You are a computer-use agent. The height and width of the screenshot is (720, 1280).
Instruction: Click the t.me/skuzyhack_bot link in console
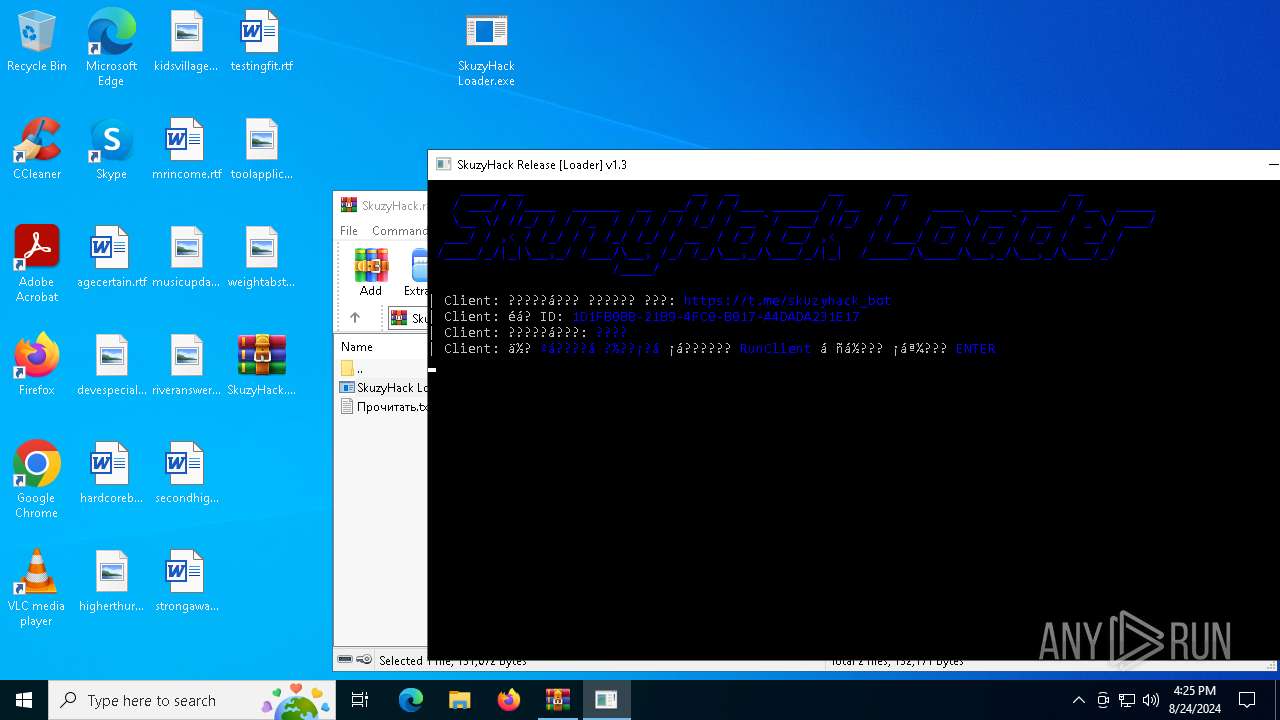(787, 300)
